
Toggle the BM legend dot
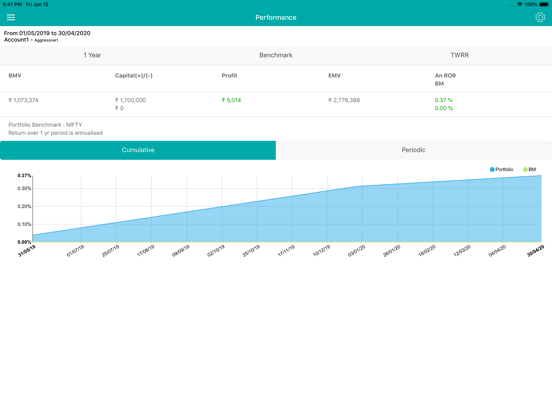[x=525, y=169]
